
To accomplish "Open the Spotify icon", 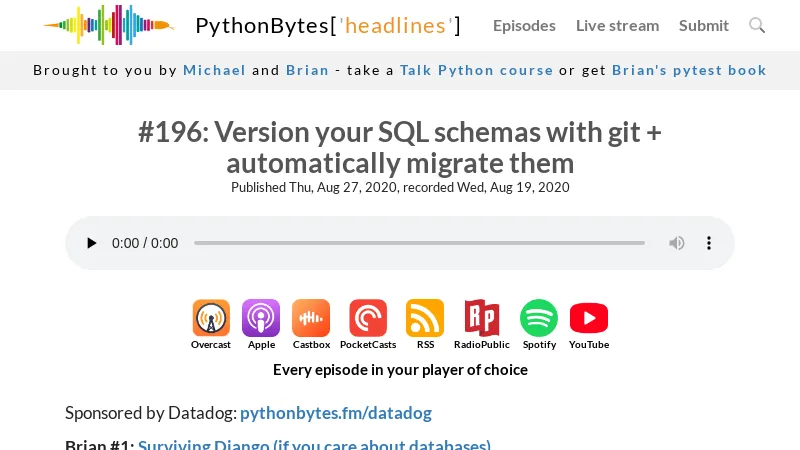I will (x=539, y=319).
